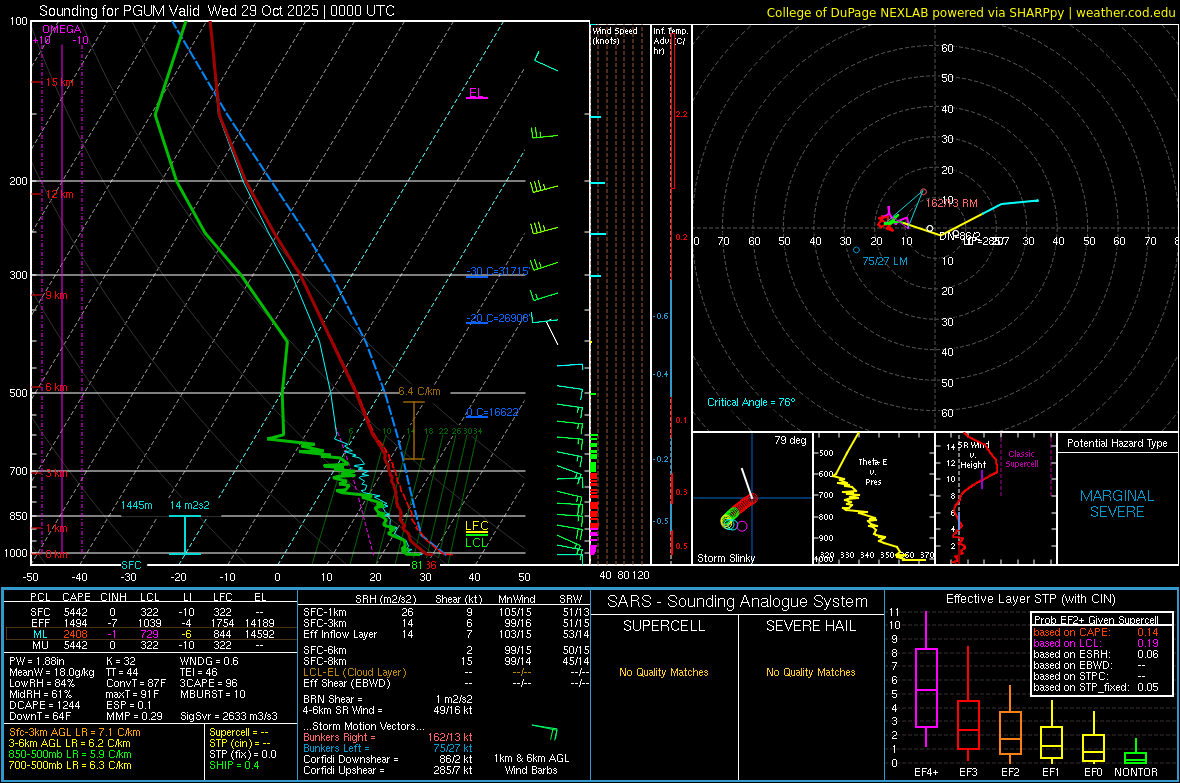Click the MARGINAL SEVERE hazard text
Viewport: 1180px width, 783px height.
(1118, 504)
